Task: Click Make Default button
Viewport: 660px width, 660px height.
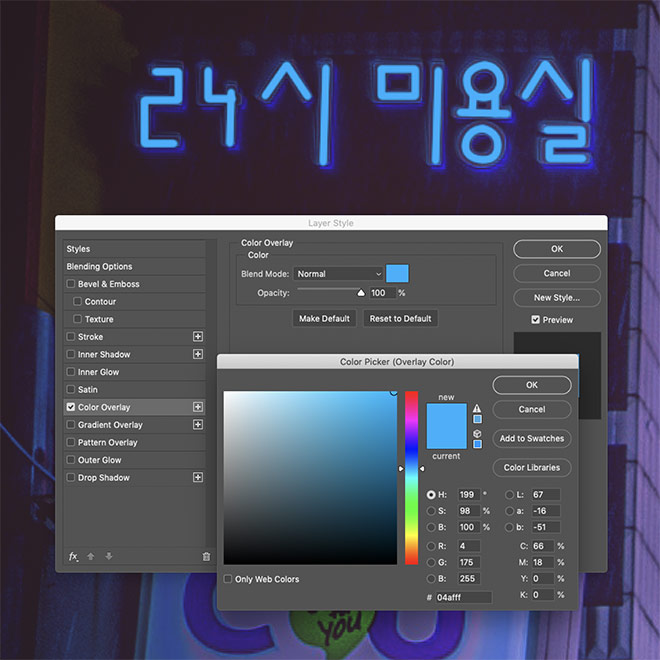Action: click(x=324, y=318)
